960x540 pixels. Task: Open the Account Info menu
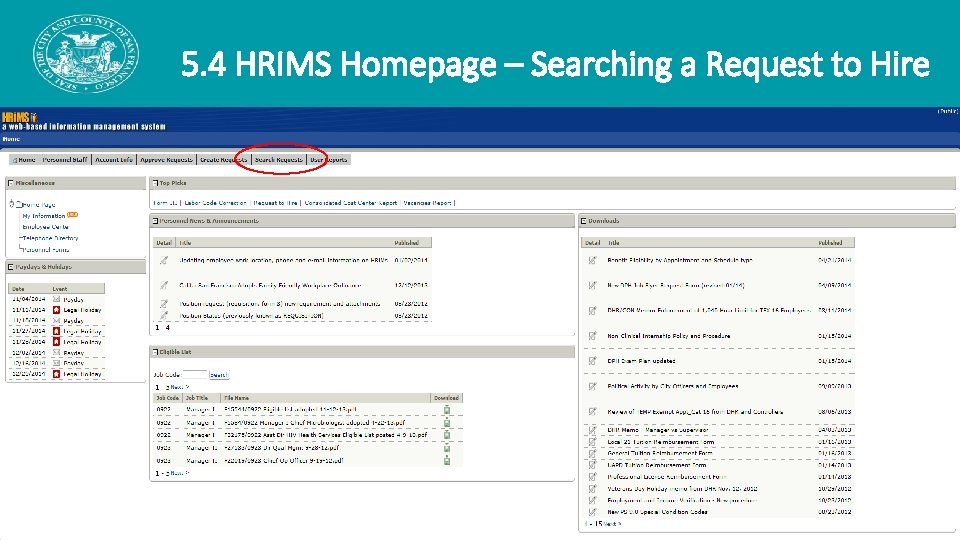point(114,160)
